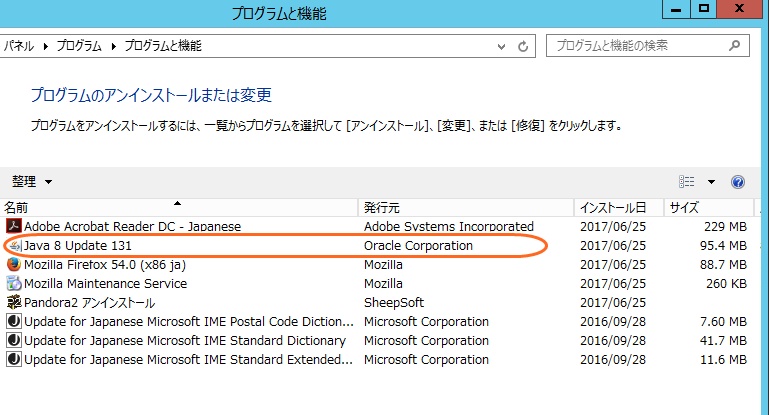Click the 41.7 MB size cell

pyautogui.click(x=723, y=340)
